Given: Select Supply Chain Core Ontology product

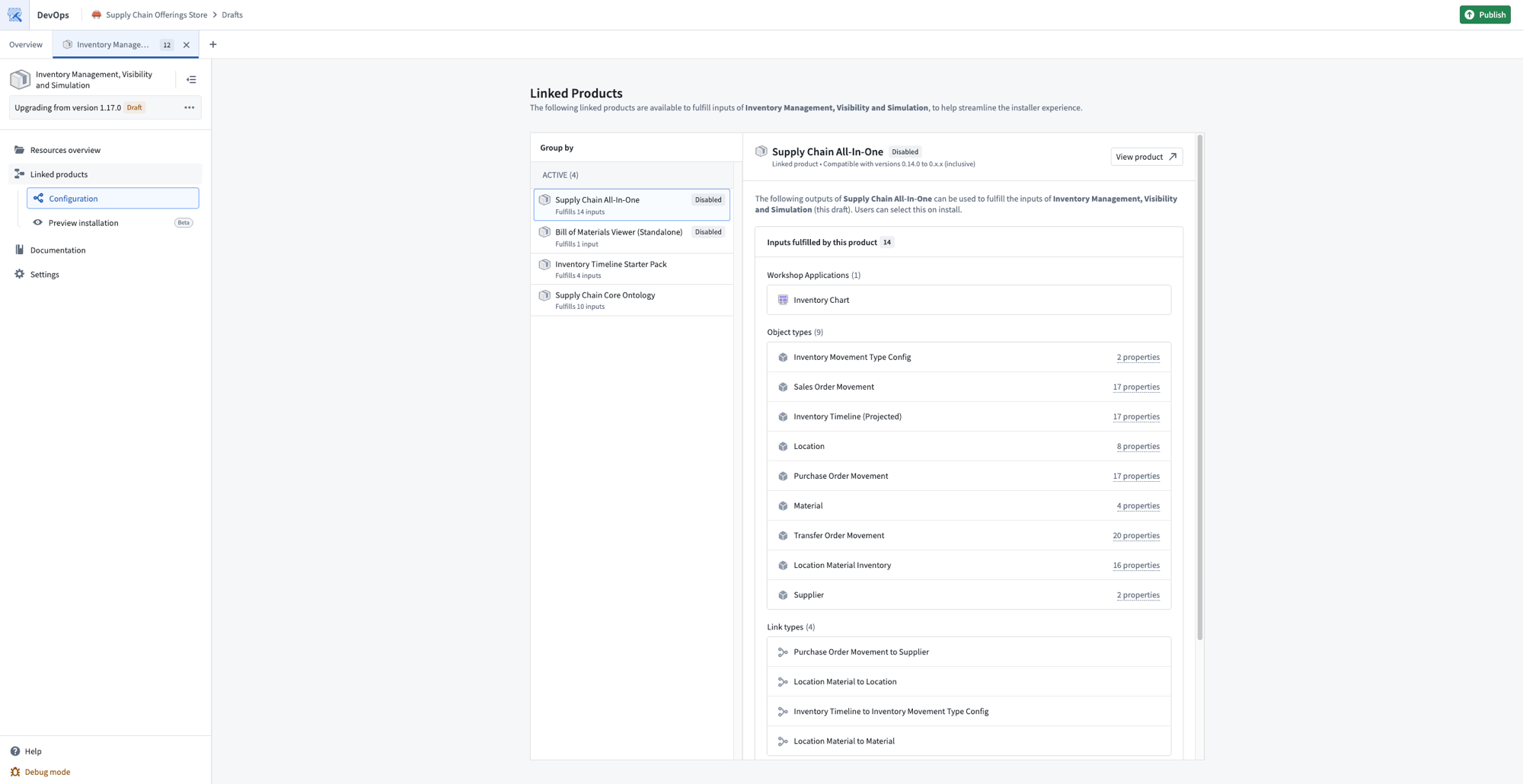Looking at the screenshot, I should [x=632, y=300].
